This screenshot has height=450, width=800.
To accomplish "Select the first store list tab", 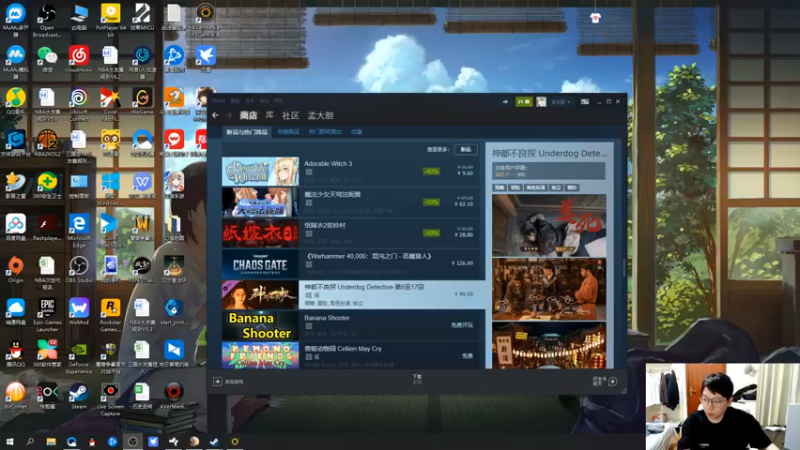I will click(x=247, y=132).
